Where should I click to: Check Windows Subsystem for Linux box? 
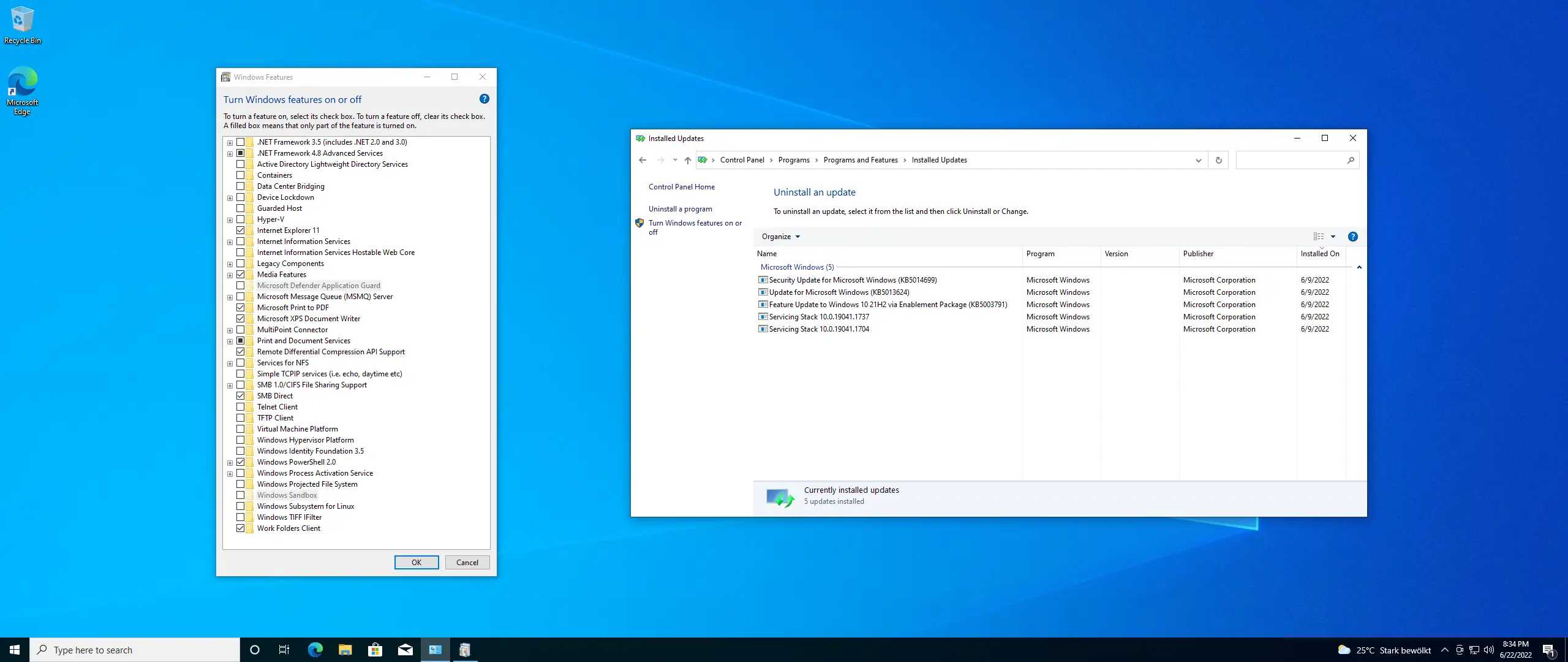241,506
